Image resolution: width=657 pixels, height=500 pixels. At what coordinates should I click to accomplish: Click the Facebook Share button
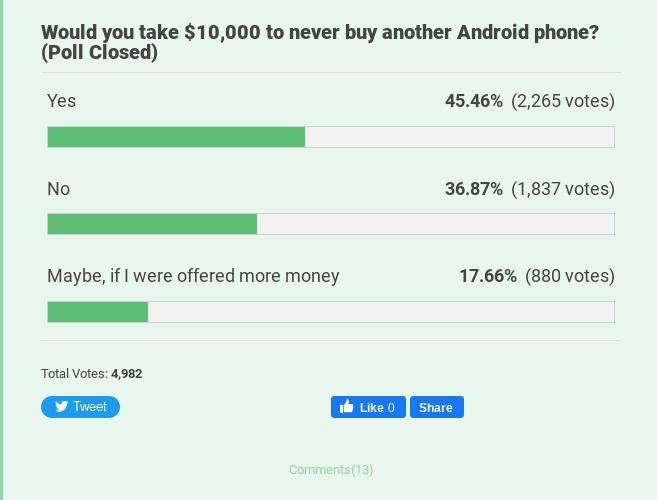(x=437, y=407)
